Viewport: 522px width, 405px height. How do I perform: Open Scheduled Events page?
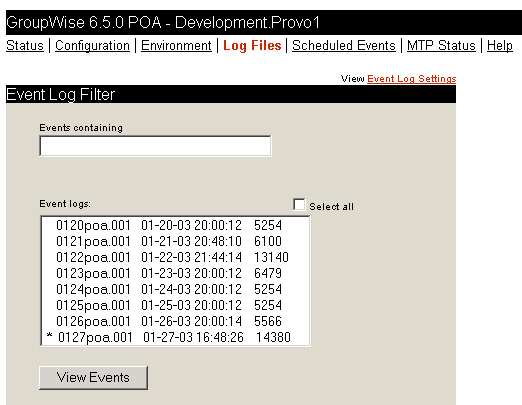344,45
